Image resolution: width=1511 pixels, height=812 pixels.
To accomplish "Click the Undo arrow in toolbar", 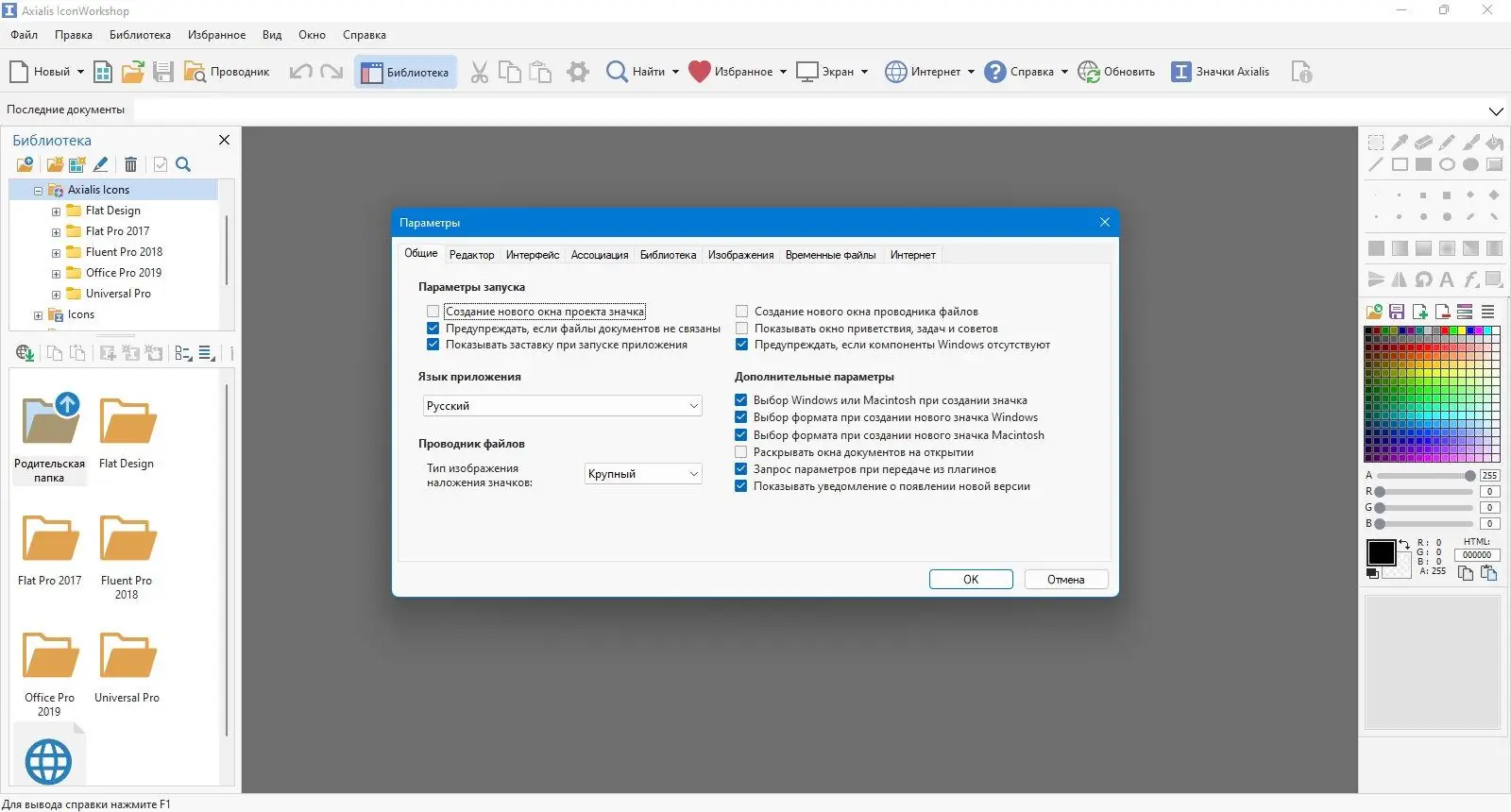I will click(x=300, y=72).
